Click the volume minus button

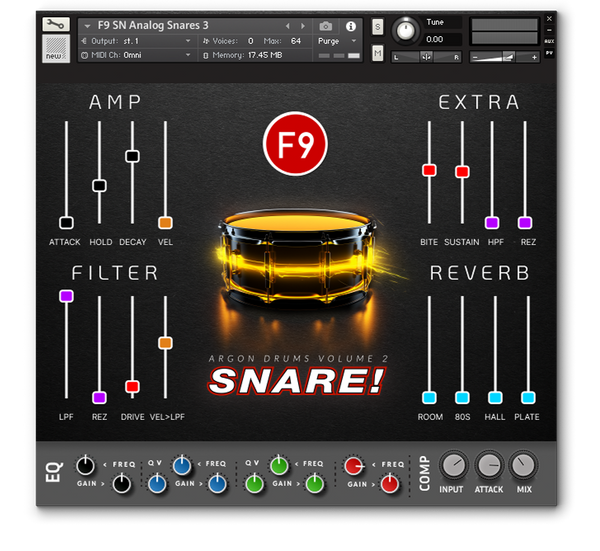click(475, 57)
